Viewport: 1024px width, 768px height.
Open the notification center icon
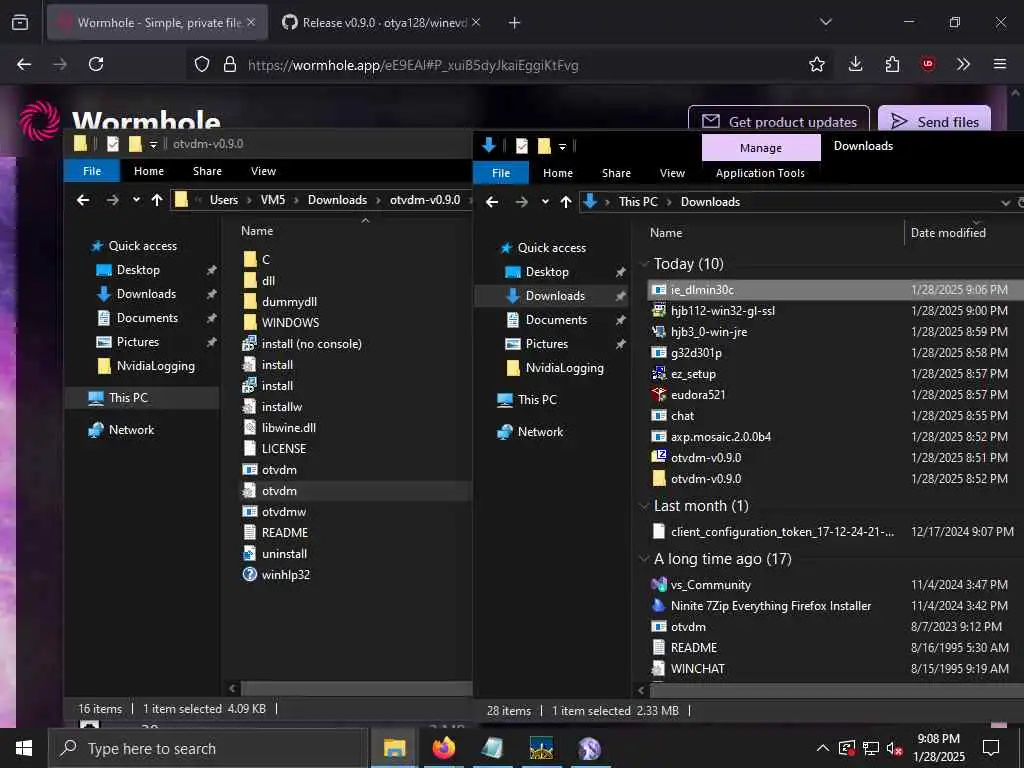click(991, 748)
